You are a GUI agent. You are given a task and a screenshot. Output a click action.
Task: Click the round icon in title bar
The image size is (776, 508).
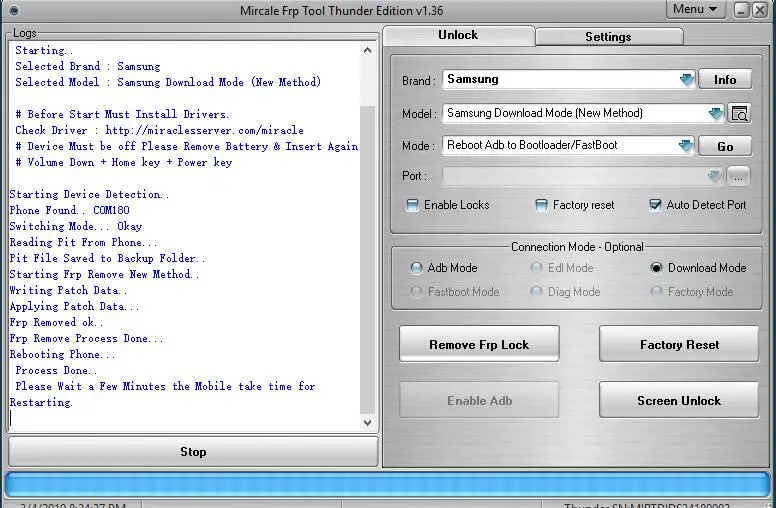click(x=14, y=10)
